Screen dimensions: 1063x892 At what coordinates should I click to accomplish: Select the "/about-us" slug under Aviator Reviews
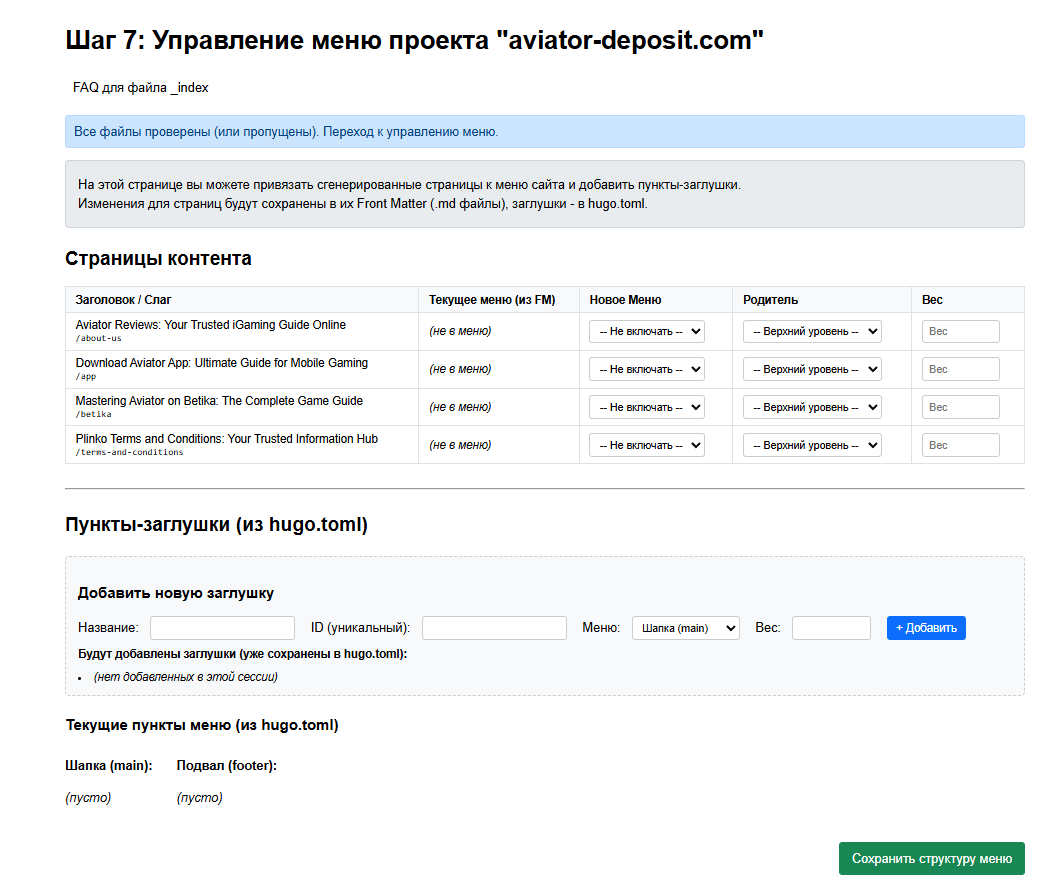click(95, 338)
